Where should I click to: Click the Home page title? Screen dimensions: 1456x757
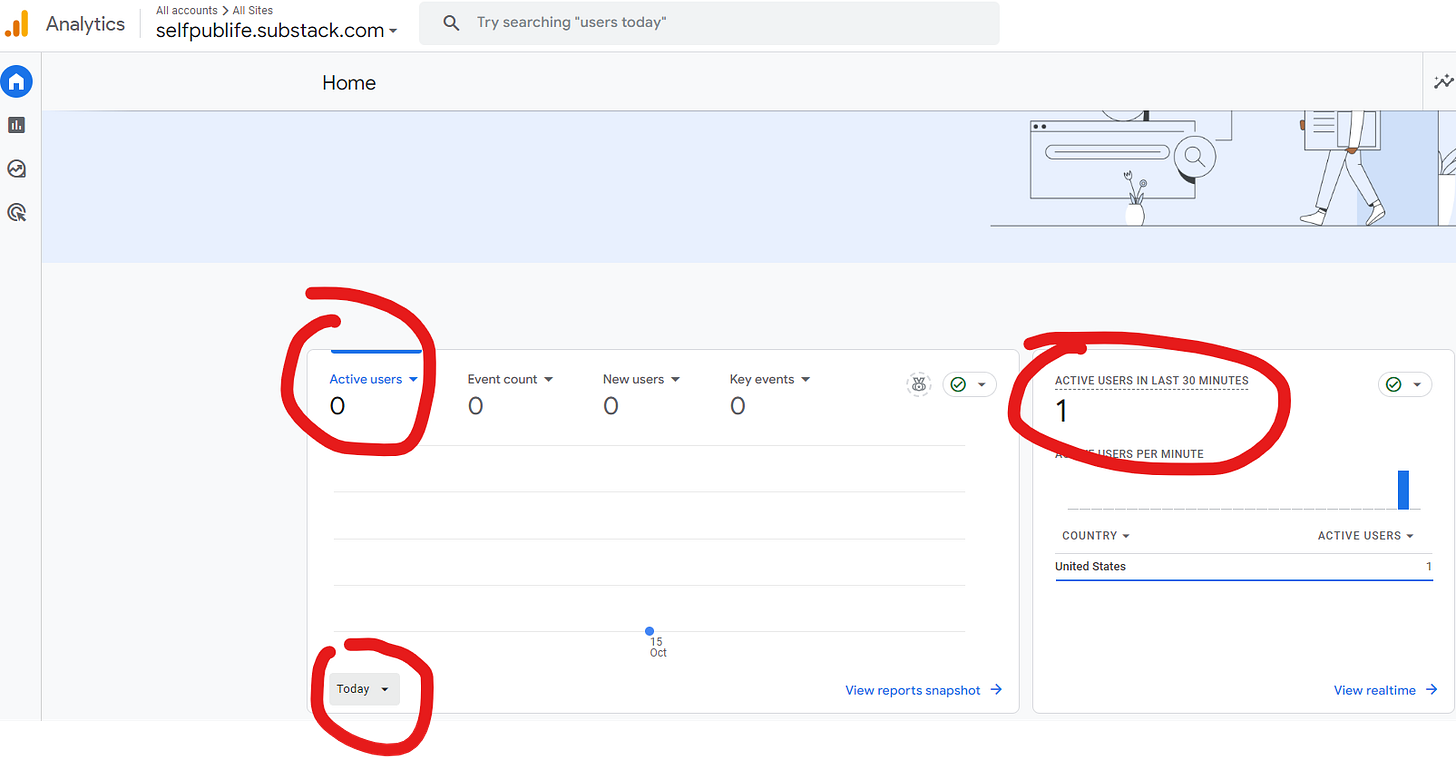pos(349,83)
